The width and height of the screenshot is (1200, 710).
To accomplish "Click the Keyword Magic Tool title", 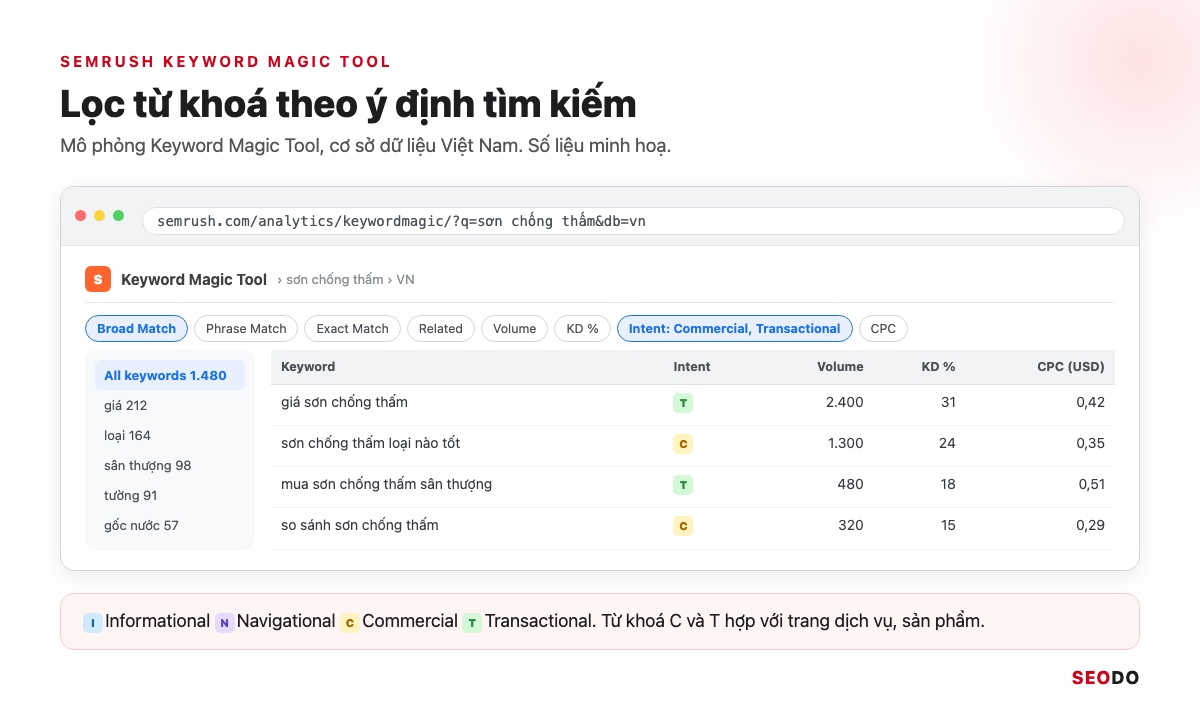I will pos(194,280).
